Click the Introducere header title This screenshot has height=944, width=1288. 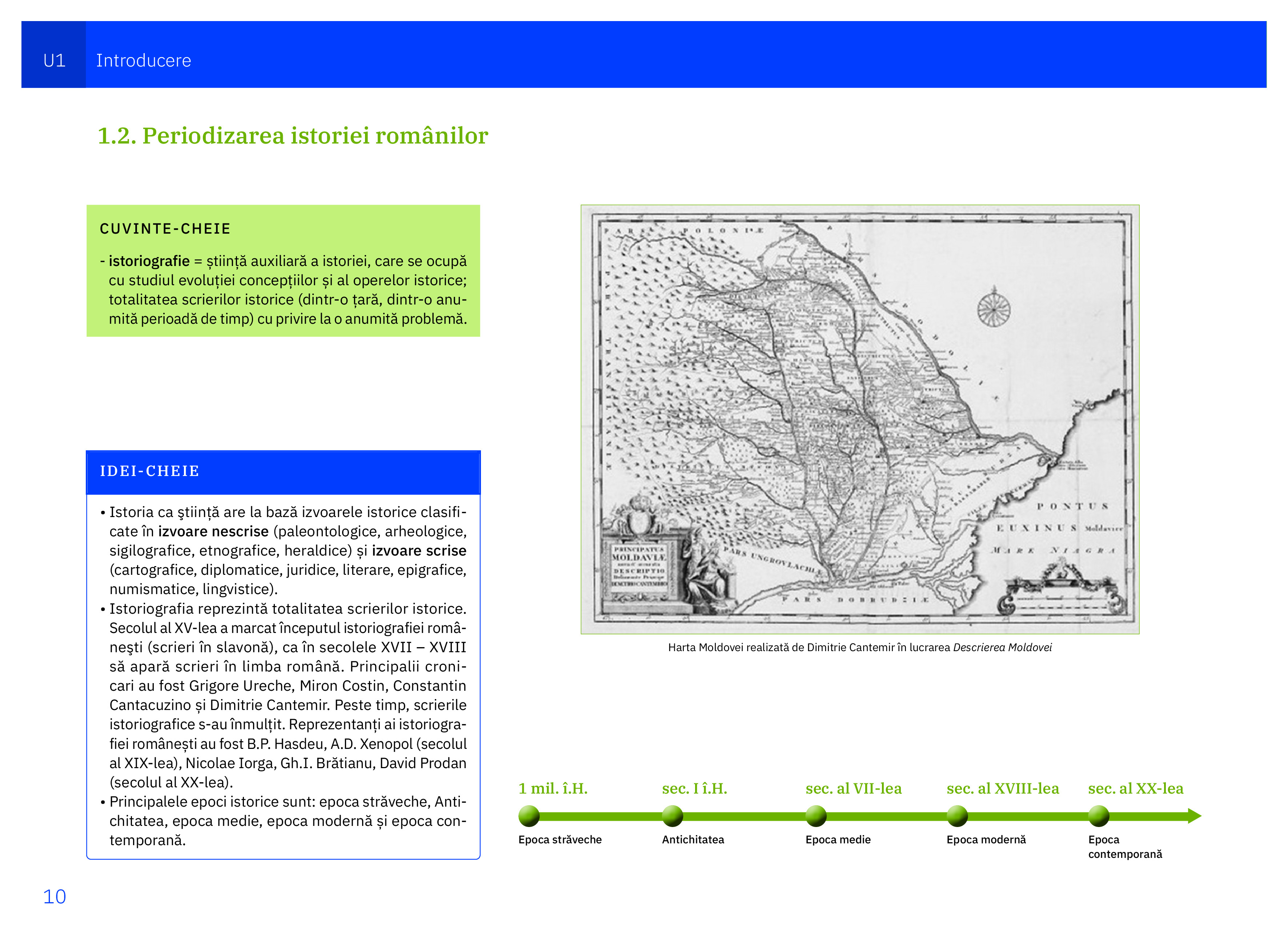click(x=144, y=60)
